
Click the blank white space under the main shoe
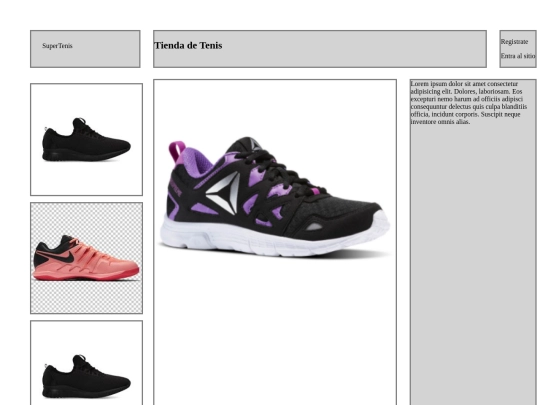275,331
